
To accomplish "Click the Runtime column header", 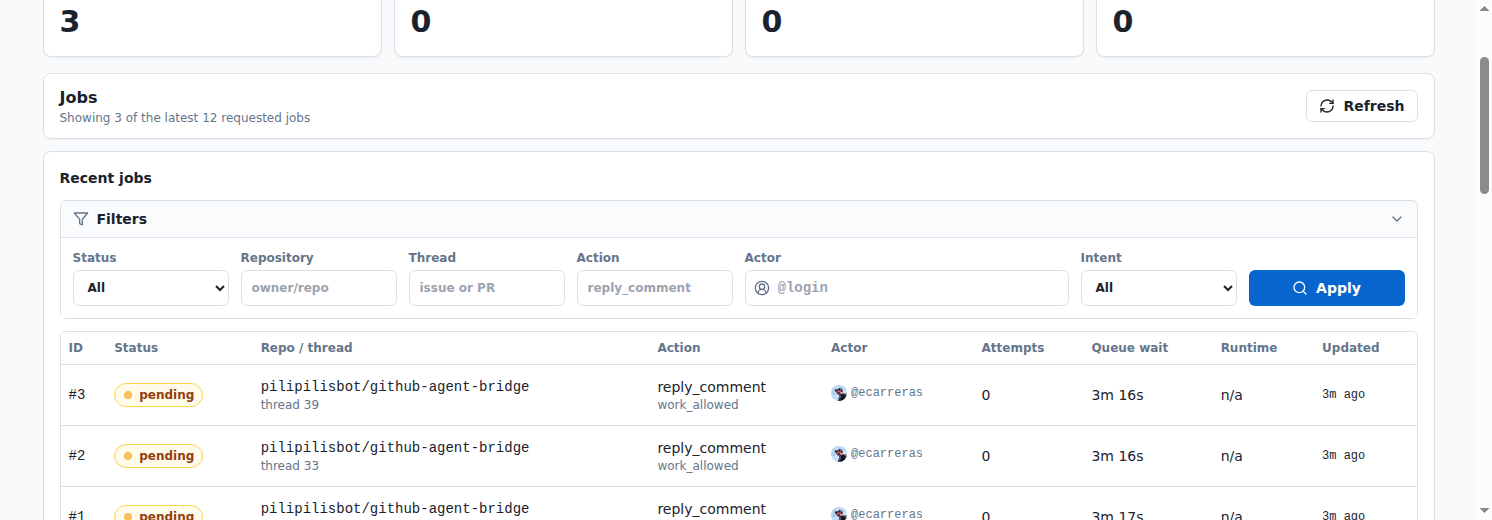I will (1249, 348).
